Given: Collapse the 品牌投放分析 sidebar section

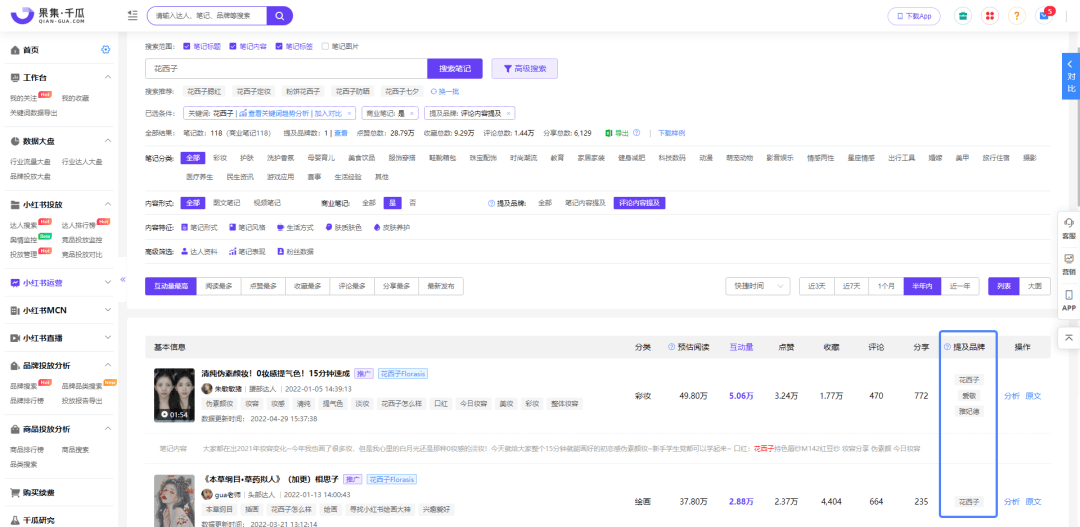Looking at the screenshot, I should click(x=107, y=365).
